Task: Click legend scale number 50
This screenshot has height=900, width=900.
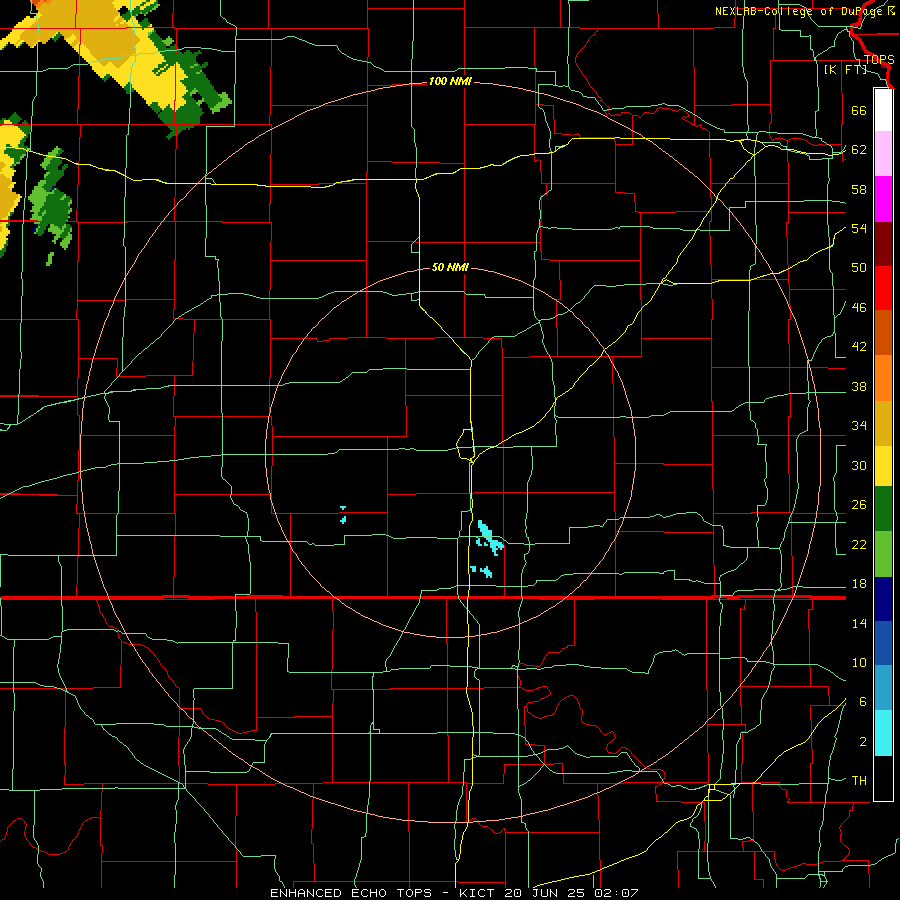Action: [x=859, y=268]
